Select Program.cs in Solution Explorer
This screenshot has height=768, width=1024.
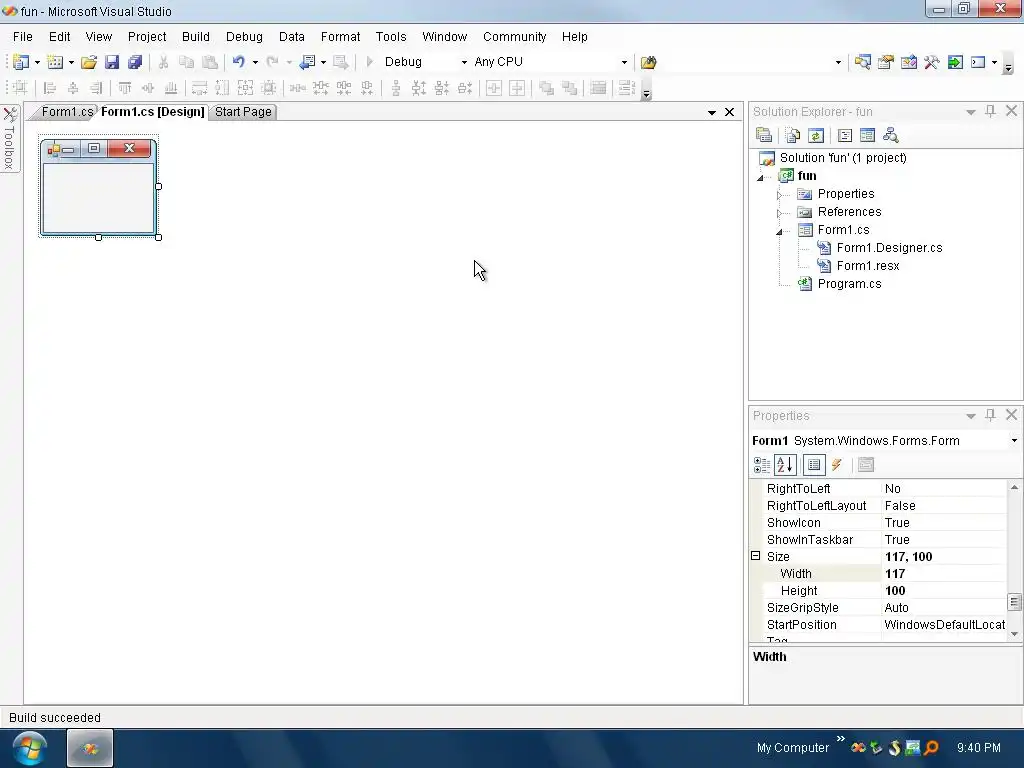849,283
